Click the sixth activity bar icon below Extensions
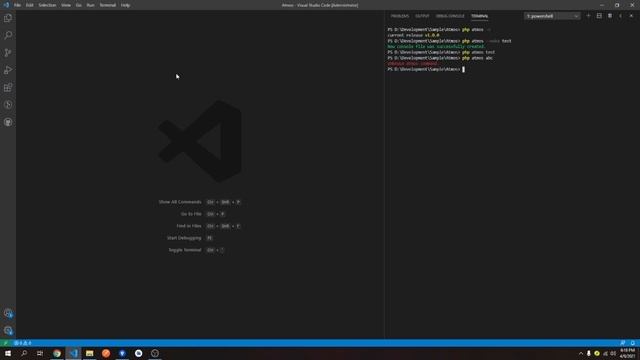The image size is (640, 360). click(8, 105)
